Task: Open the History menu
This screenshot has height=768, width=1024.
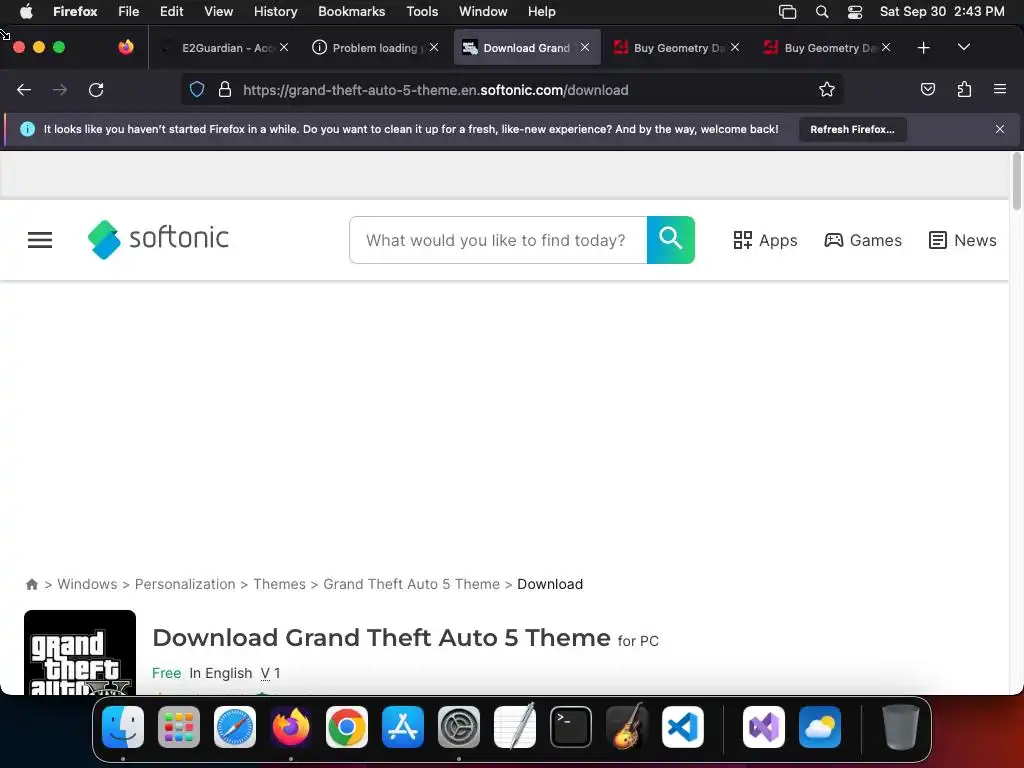Action: pos(276,12)
